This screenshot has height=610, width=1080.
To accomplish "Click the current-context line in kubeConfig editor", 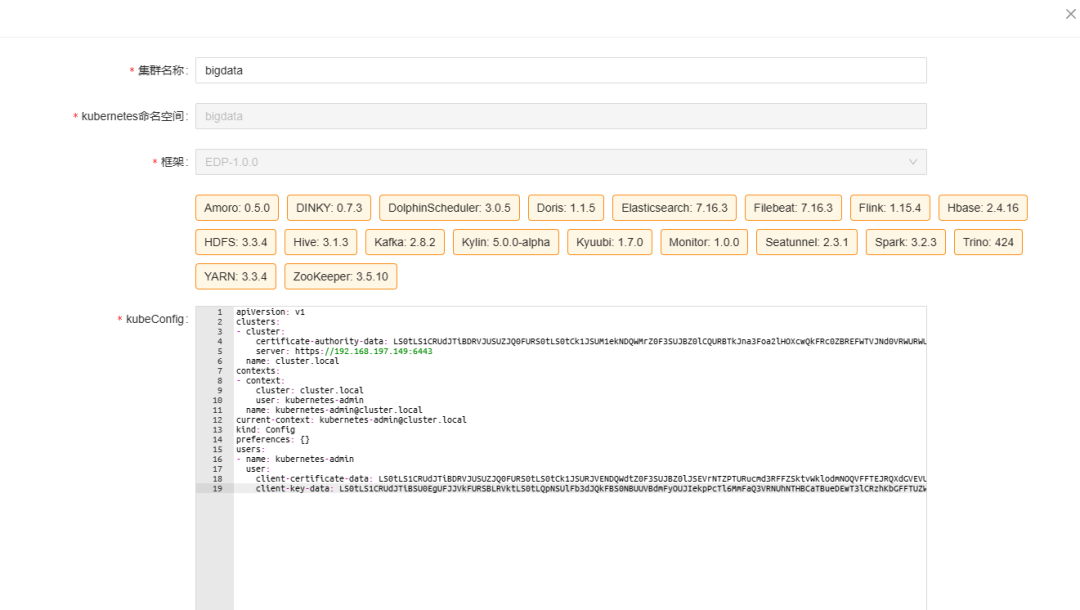I will [x=351, y=420].
